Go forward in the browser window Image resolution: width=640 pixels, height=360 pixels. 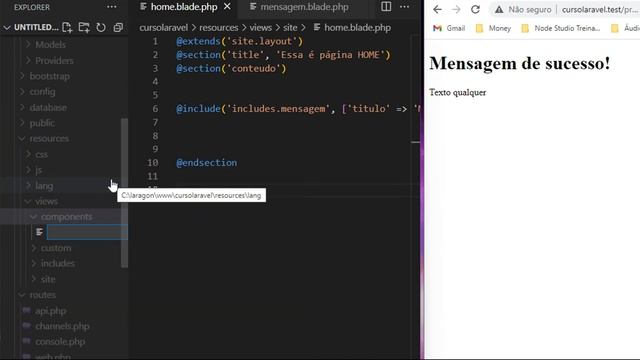(456, 9)
